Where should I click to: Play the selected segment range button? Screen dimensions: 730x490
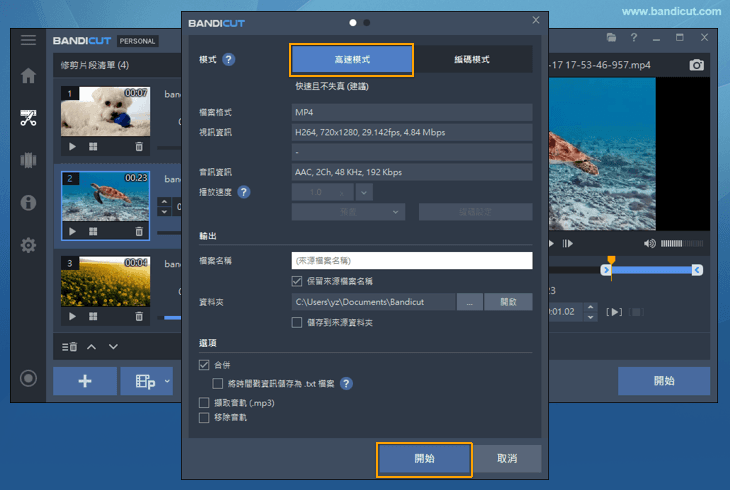point(614,312)
